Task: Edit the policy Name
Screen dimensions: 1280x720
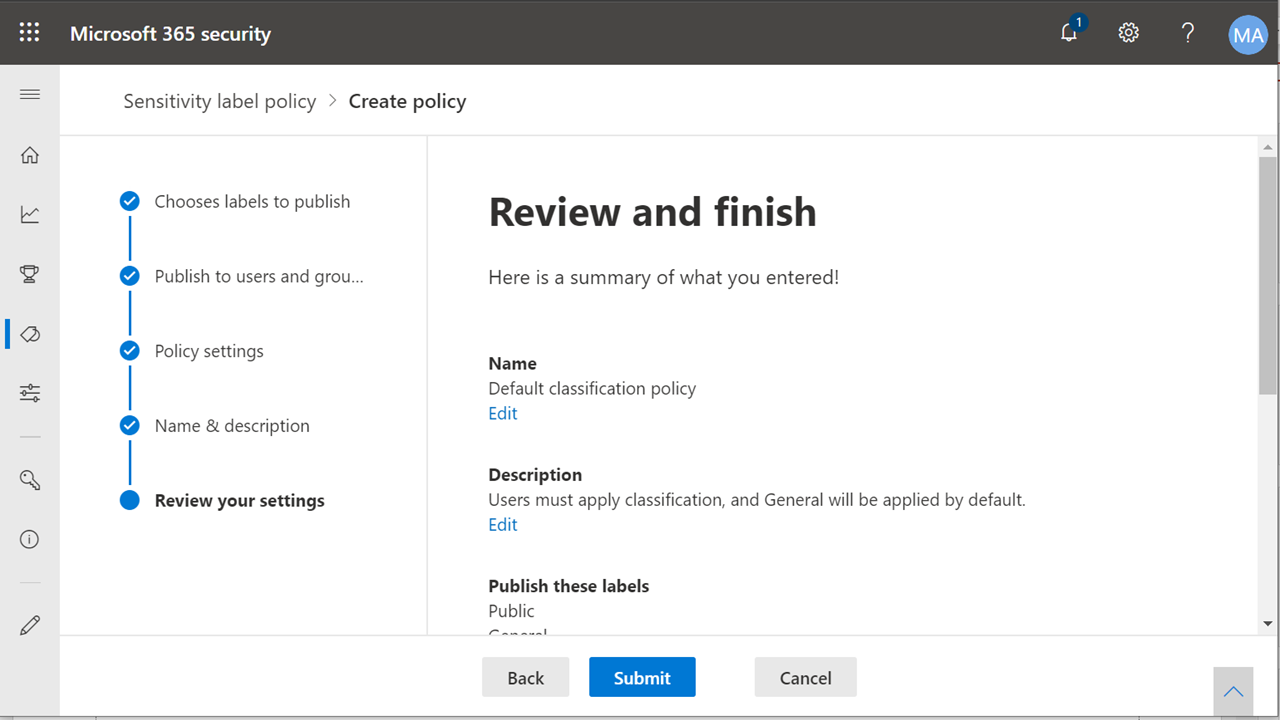Action: pos(503,413)
